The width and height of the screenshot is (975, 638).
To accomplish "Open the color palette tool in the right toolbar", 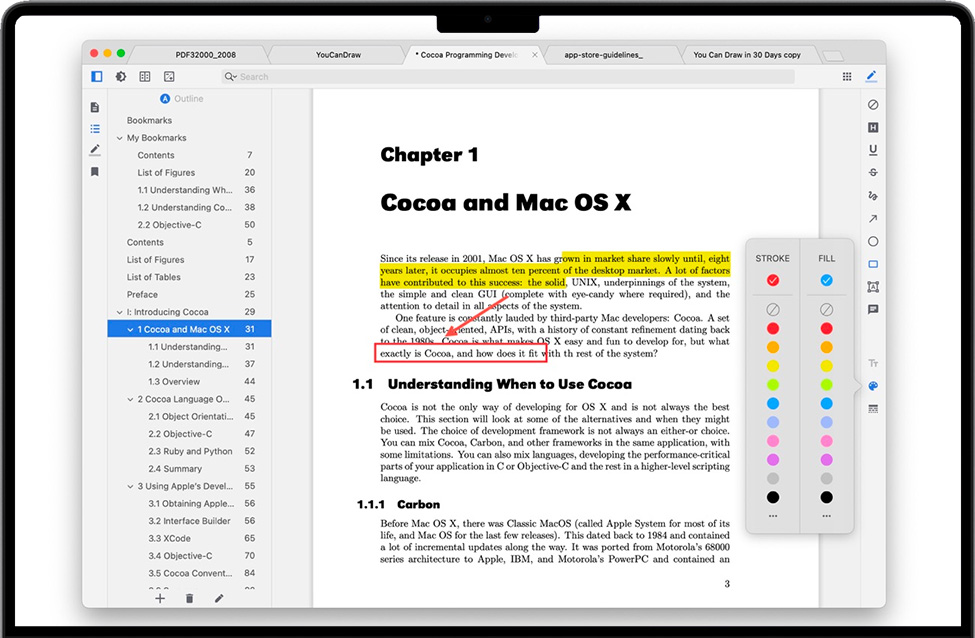I will coord(873,386).
